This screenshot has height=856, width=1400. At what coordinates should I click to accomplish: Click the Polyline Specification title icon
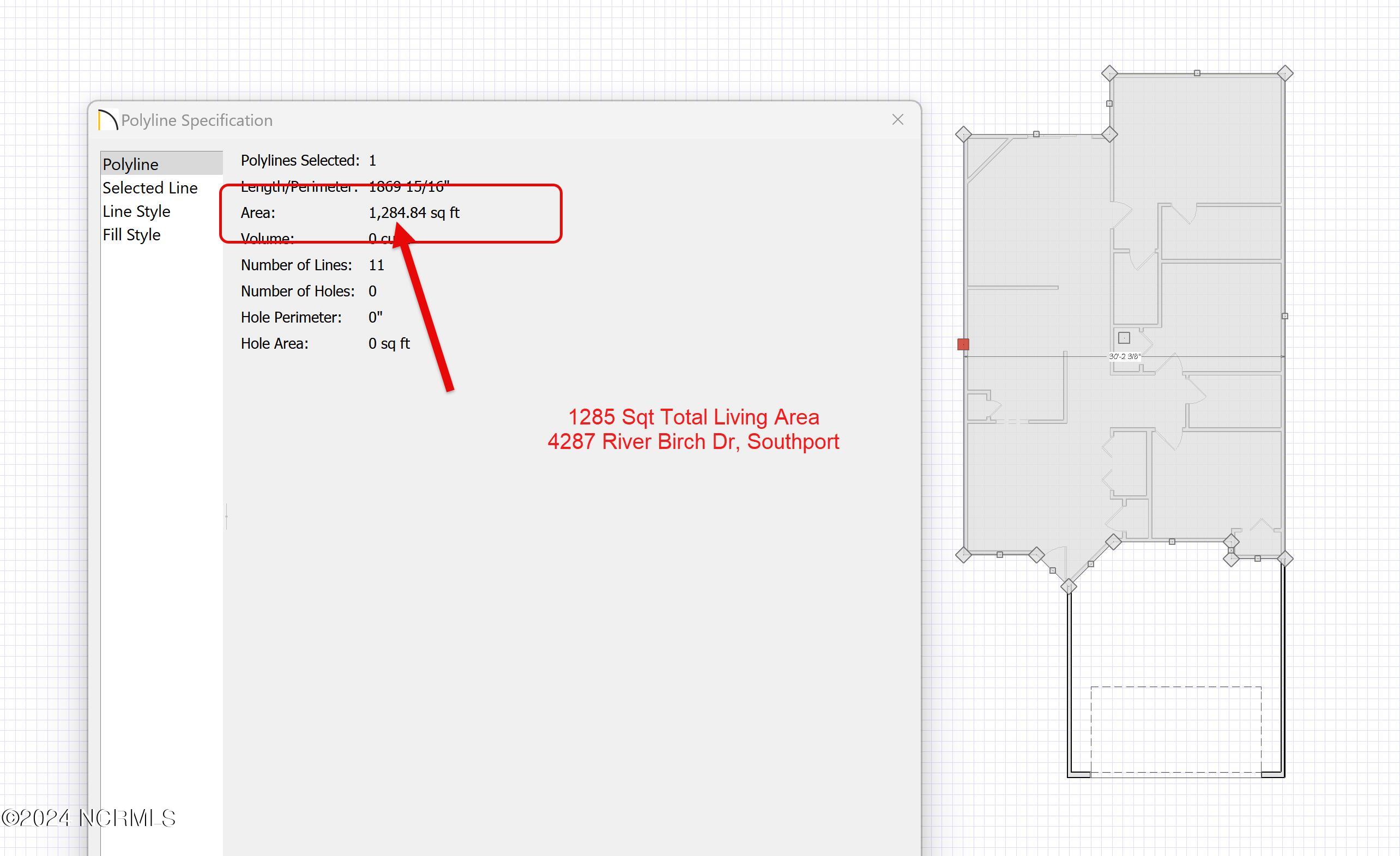coord(108,120)
